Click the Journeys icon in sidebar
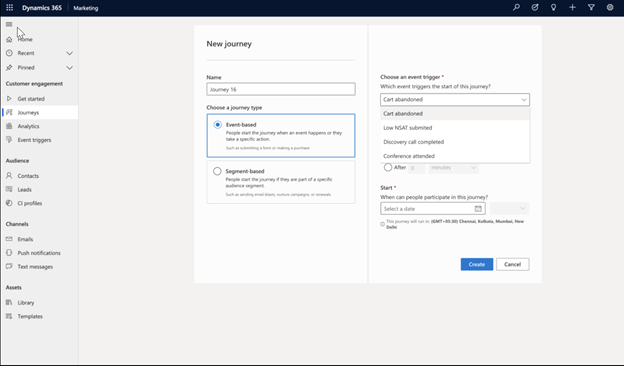The image size is (624, 366). 9,113
